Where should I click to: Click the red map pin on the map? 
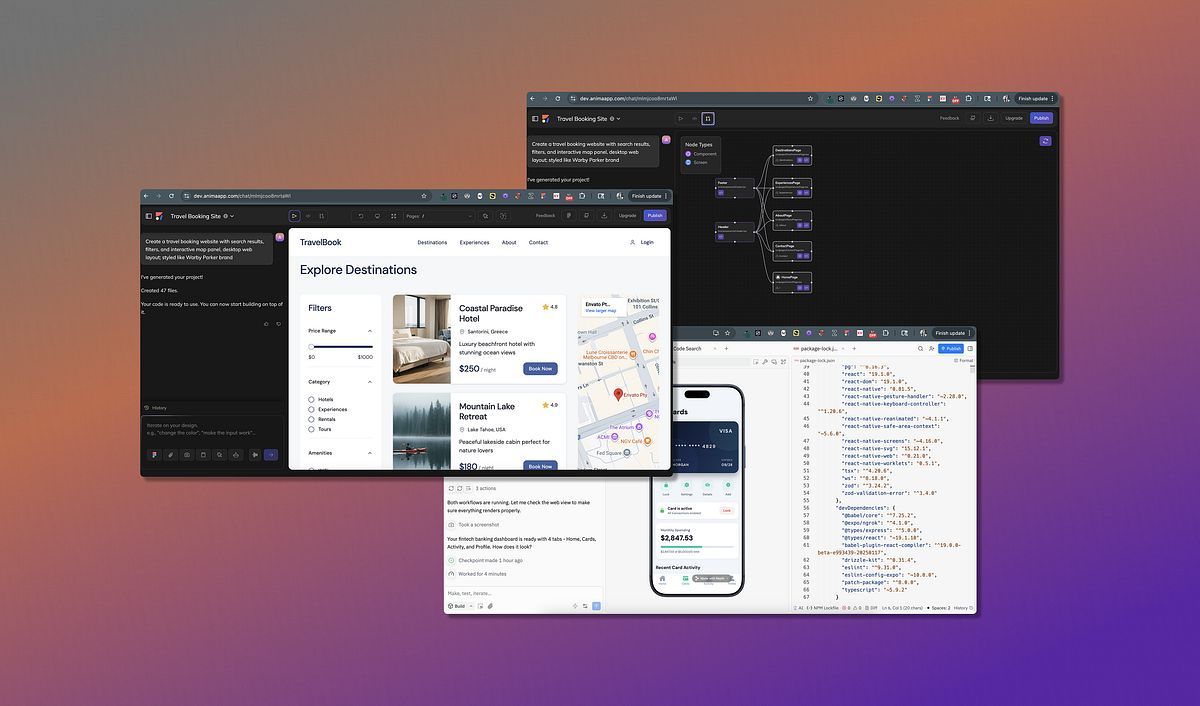click(618, 394)
